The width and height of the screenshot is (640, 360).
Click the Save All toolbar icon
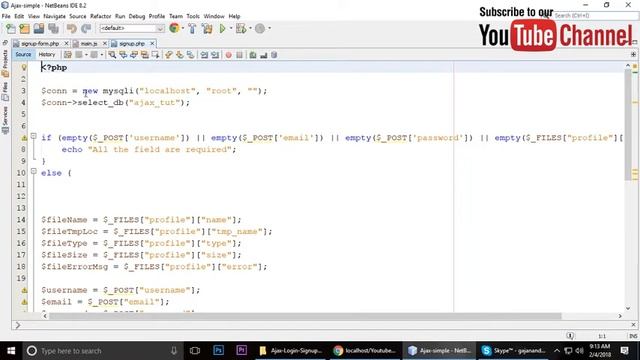(53, 29)
